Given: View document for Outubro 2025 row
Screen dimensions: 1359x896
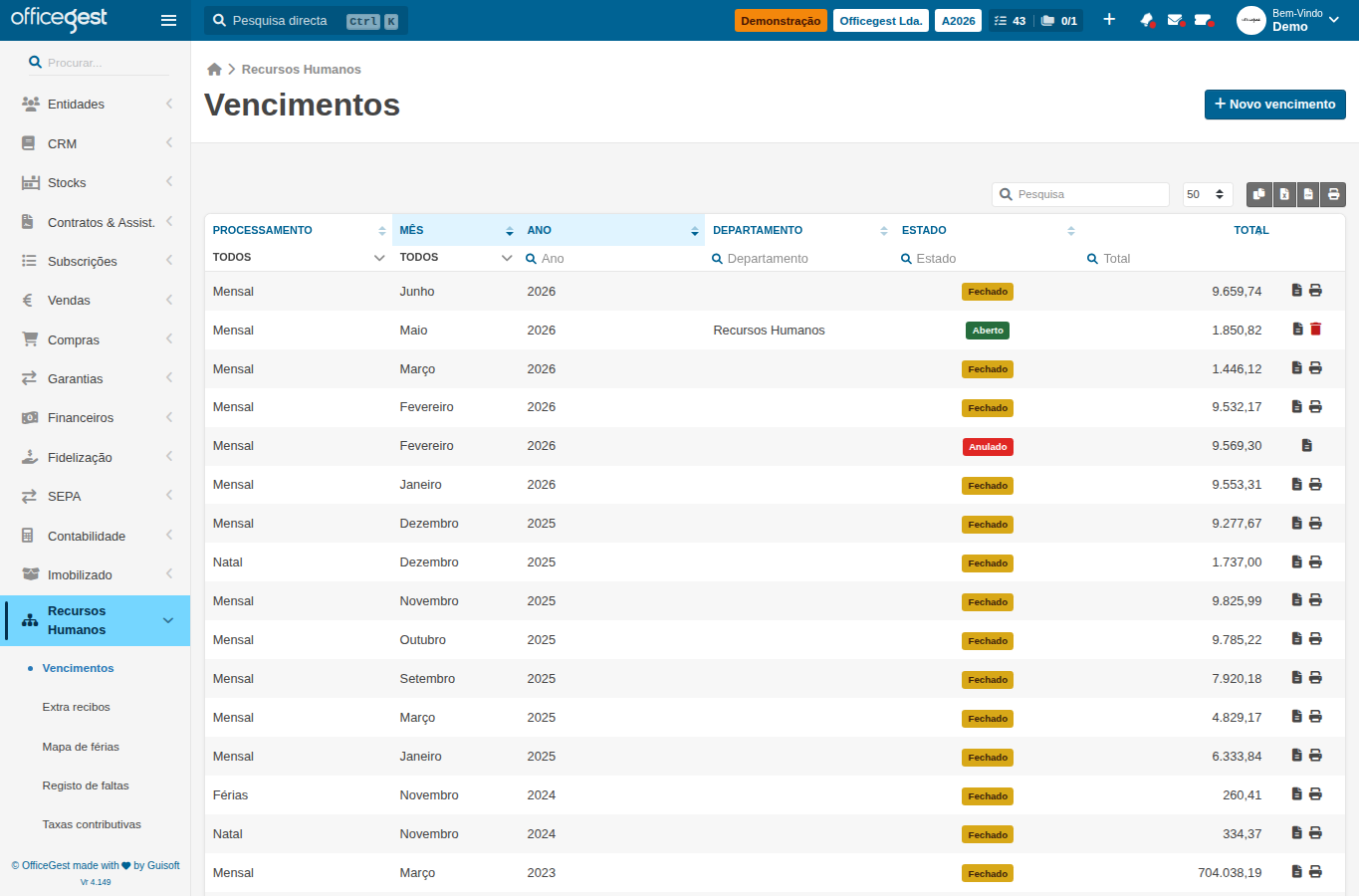Looking at the screenshot, I should [1296, 638].
